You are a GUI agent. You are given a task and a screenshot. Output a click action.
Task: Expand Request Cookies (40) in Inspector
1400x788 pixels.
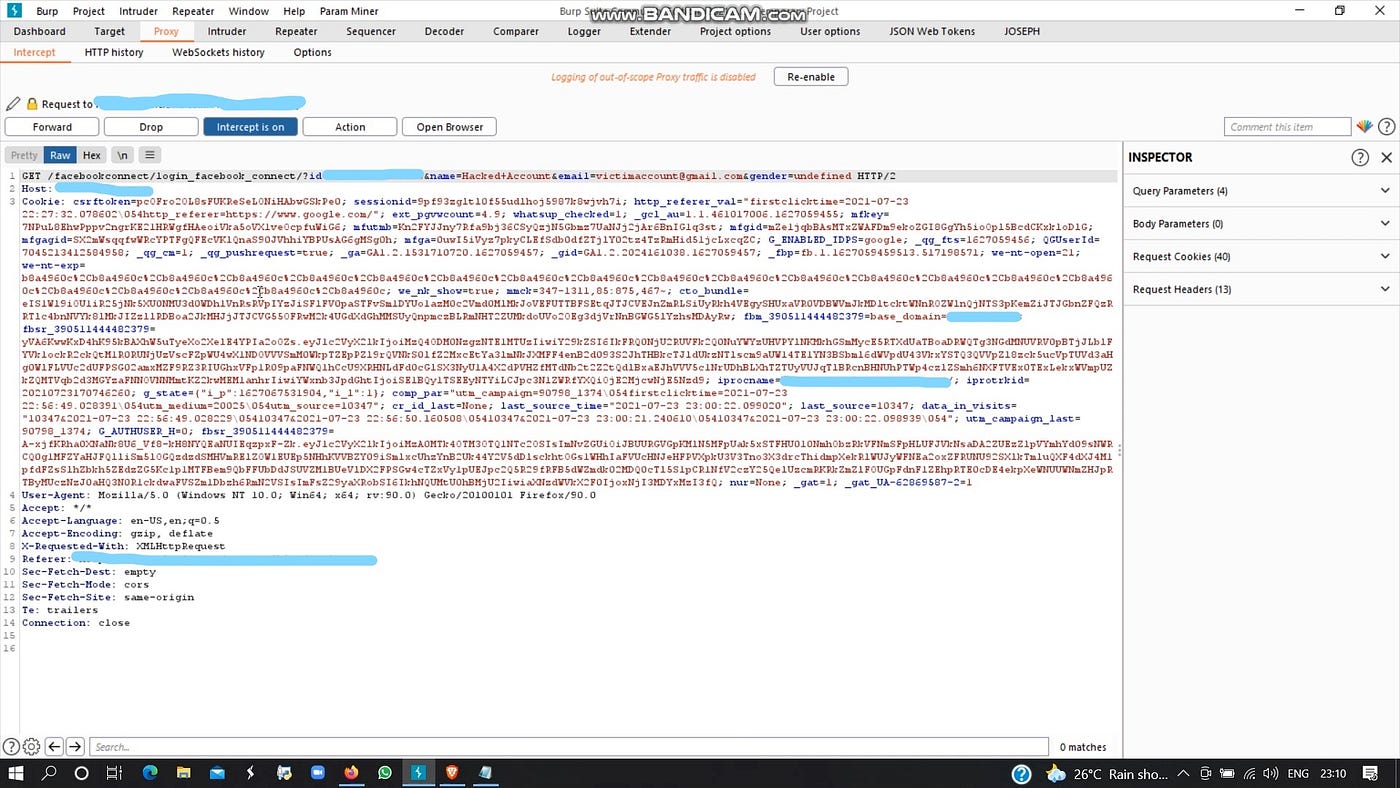(1261, 257)
